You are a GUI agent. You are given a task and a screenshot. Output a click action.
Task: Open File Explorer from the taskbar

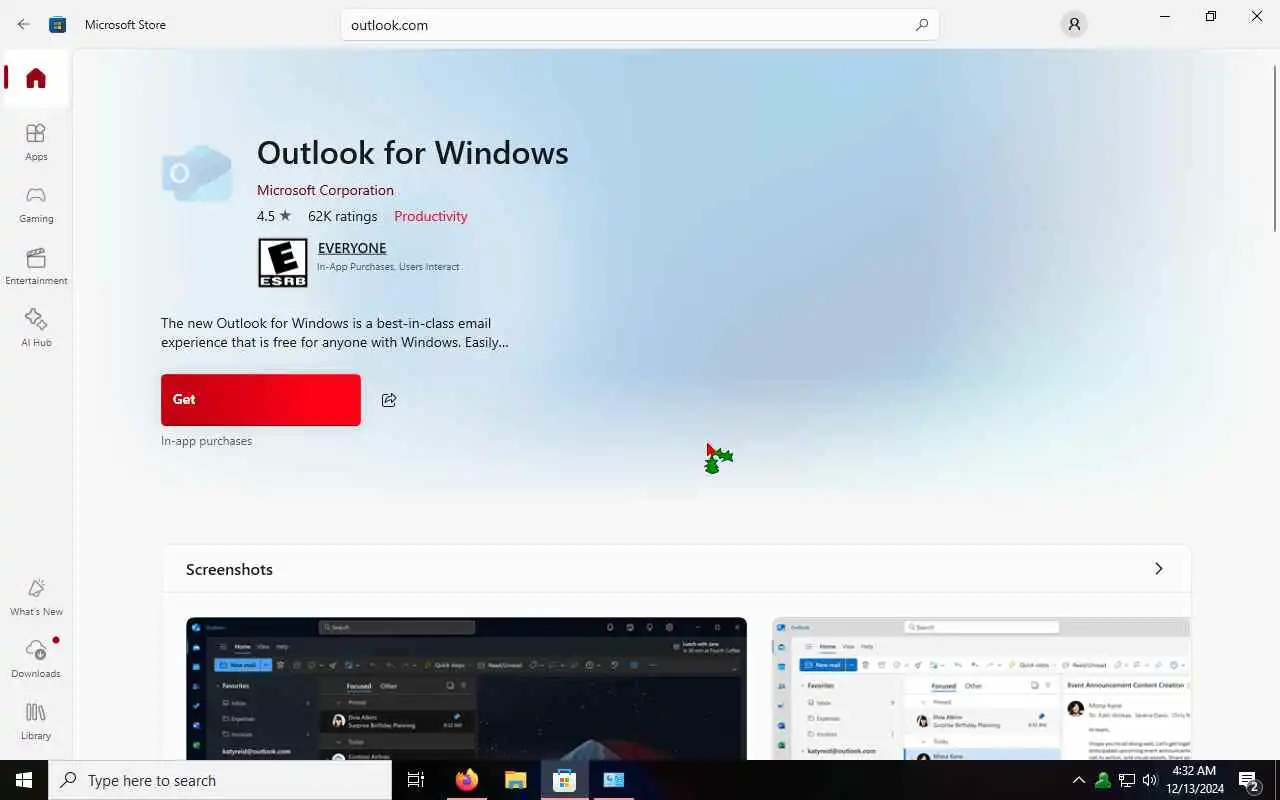pyautogui.click(x=516, y=780)
